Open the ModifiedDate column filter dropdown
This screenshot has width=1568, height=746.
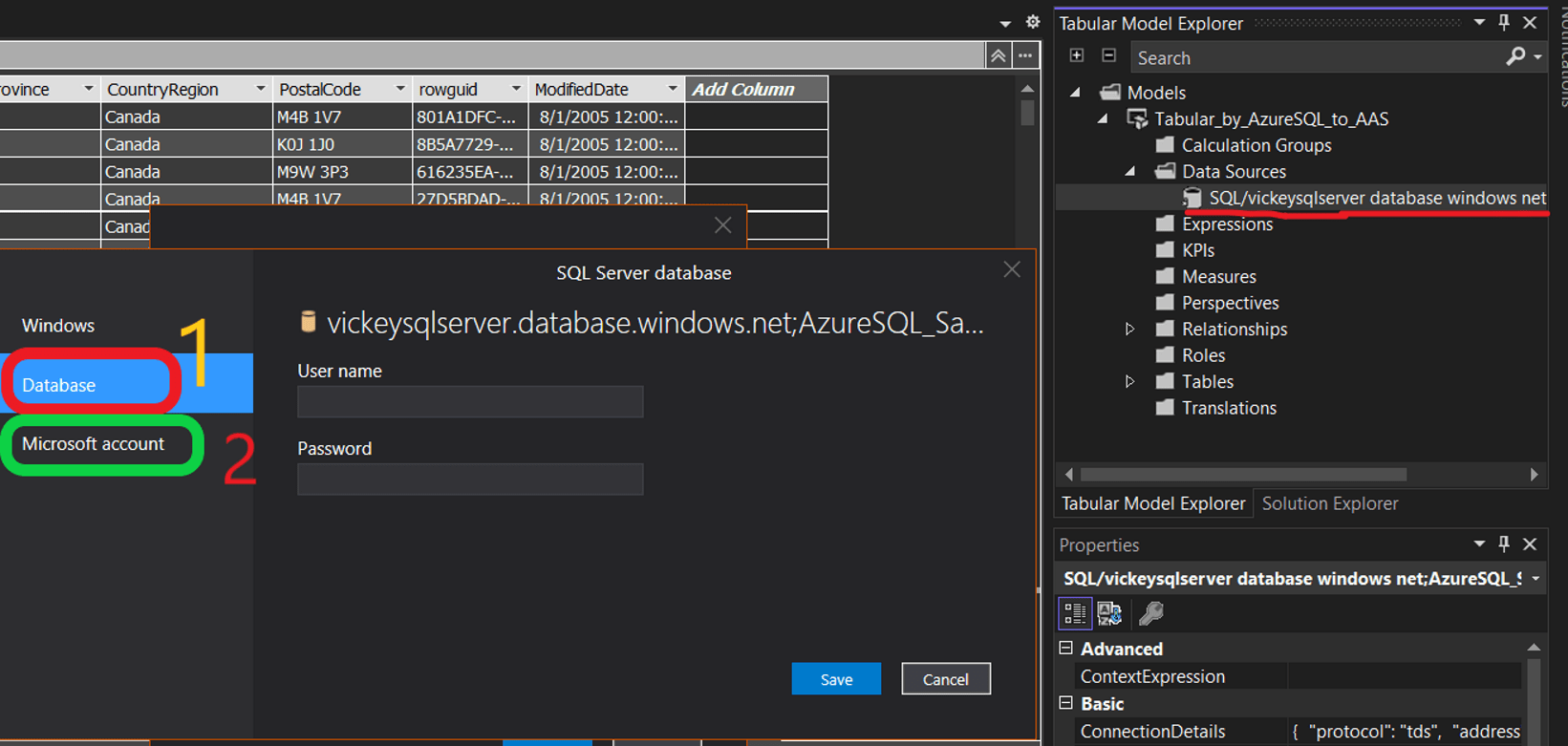click(x=673, y=89)
